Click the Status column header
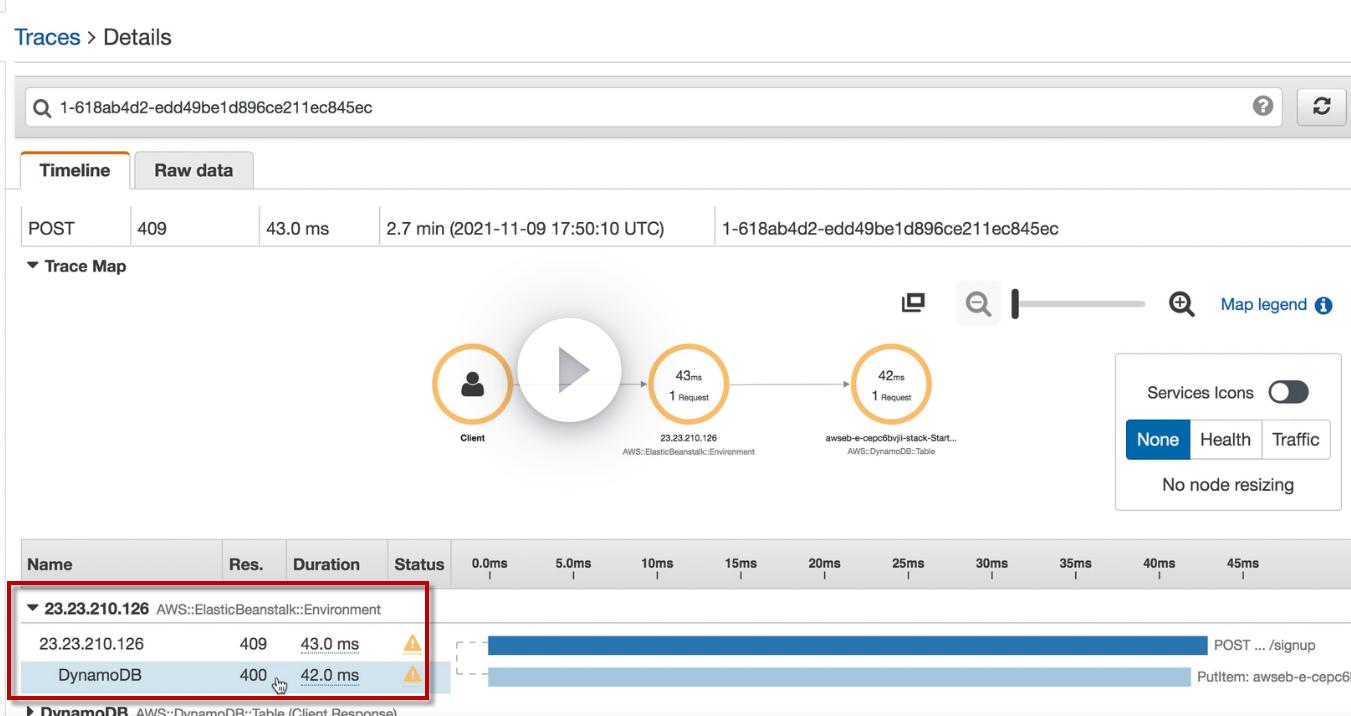Viewport: 1351px width, 716px height. tap(419, 565)
